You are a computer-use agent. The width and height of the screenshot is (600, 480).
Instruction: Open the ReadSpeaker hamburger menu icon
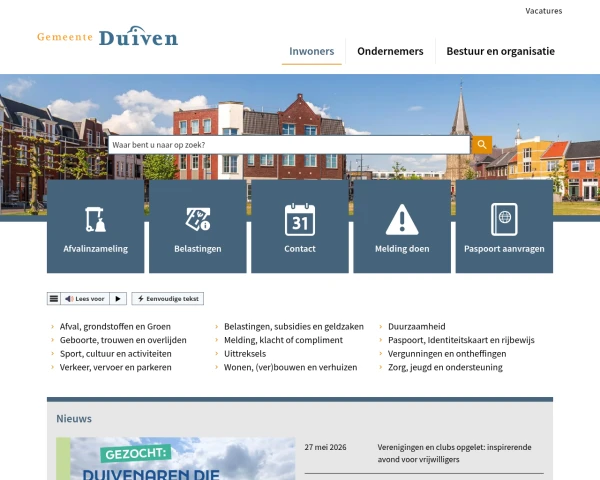tap(54, 299)
